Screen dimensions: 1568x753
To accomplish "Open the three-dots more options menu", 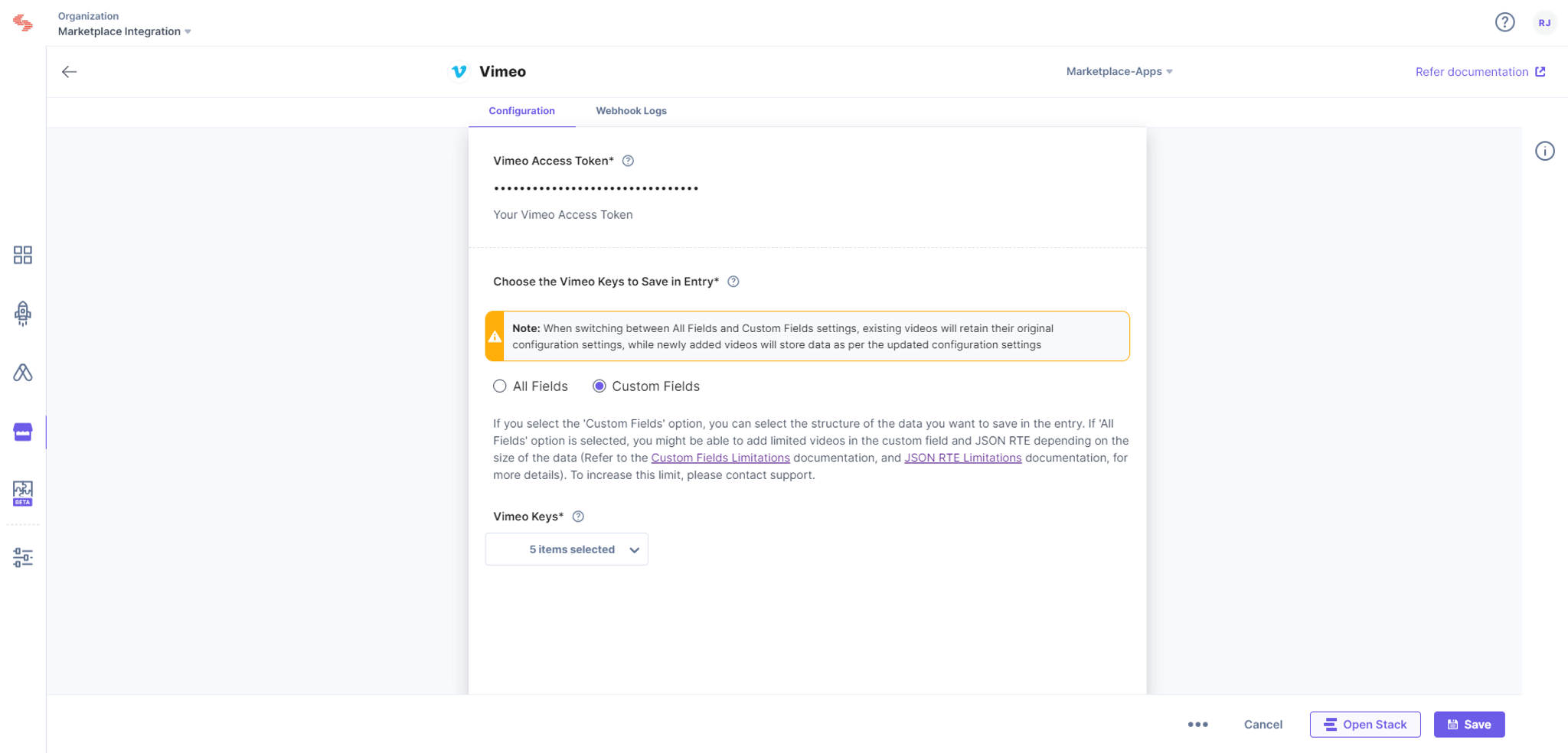I will click(1197, 724).
